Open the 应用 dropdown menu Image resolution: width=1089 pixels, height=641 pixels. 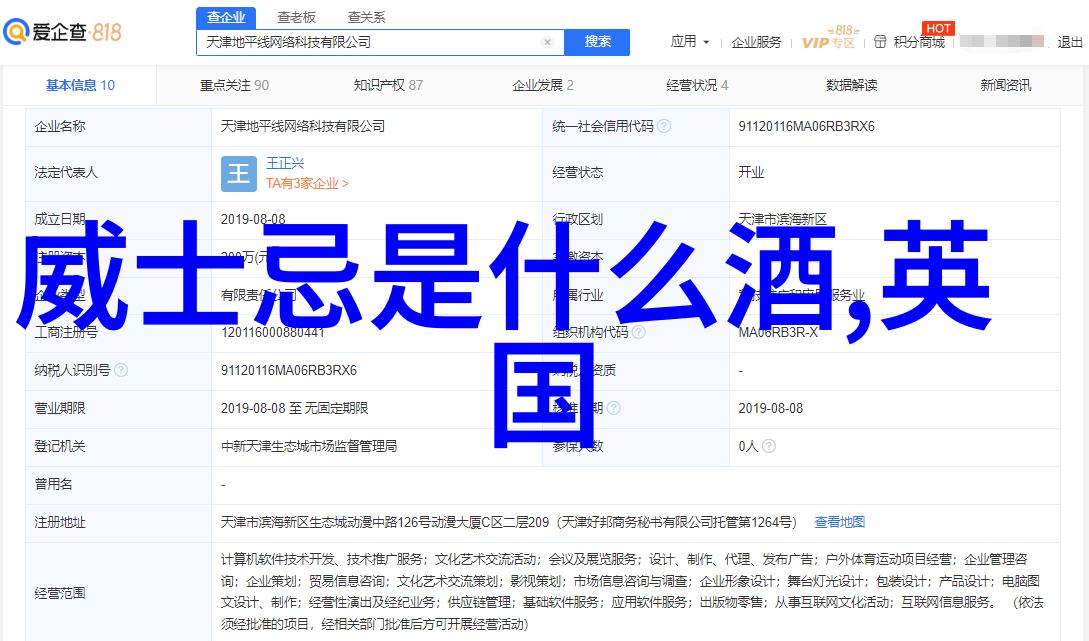(x=690, y=42)
